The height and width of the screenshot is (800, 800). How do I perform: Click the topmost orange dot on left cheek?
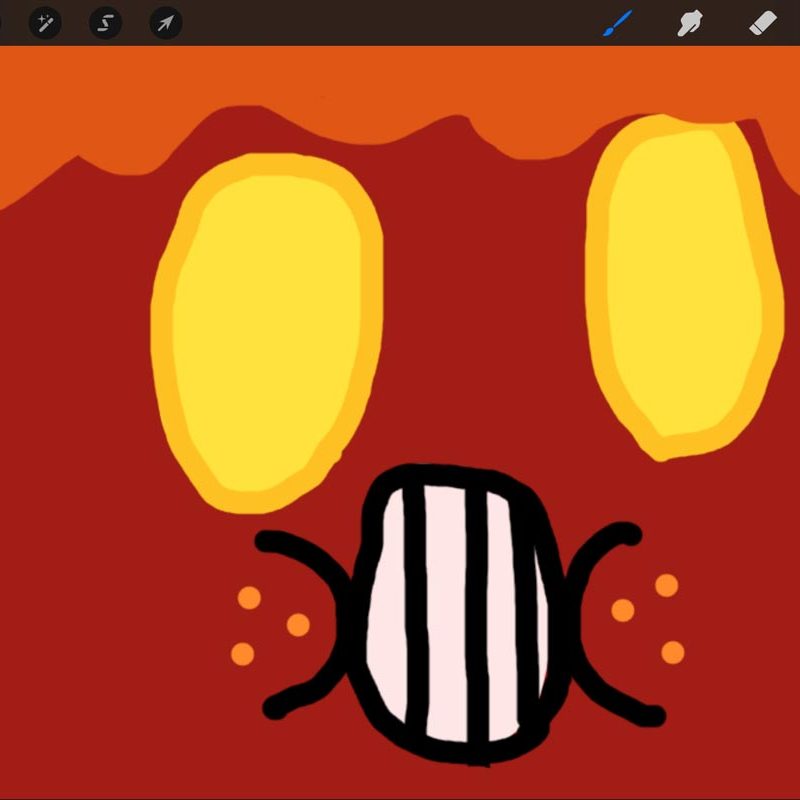point(249,598)
